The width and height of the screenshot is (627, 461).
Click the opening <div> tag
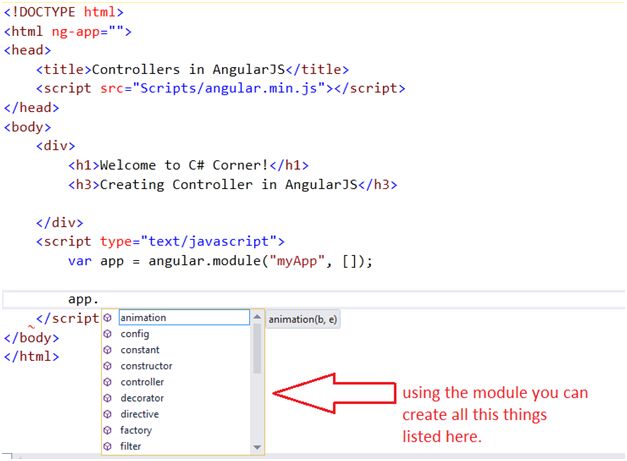56,146
